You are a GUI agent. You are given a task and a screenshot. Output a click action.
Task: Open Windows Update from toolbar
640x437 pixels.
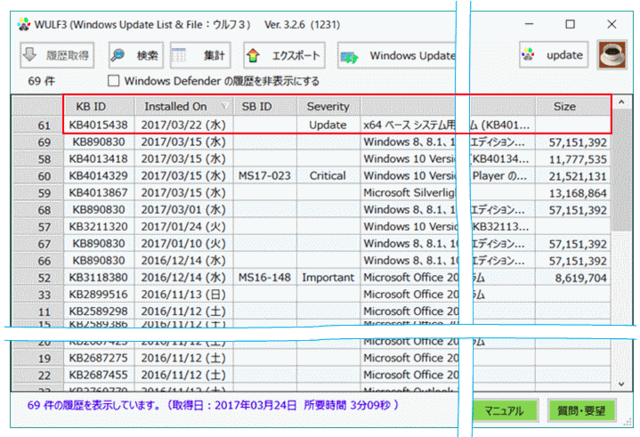point(397,55)
